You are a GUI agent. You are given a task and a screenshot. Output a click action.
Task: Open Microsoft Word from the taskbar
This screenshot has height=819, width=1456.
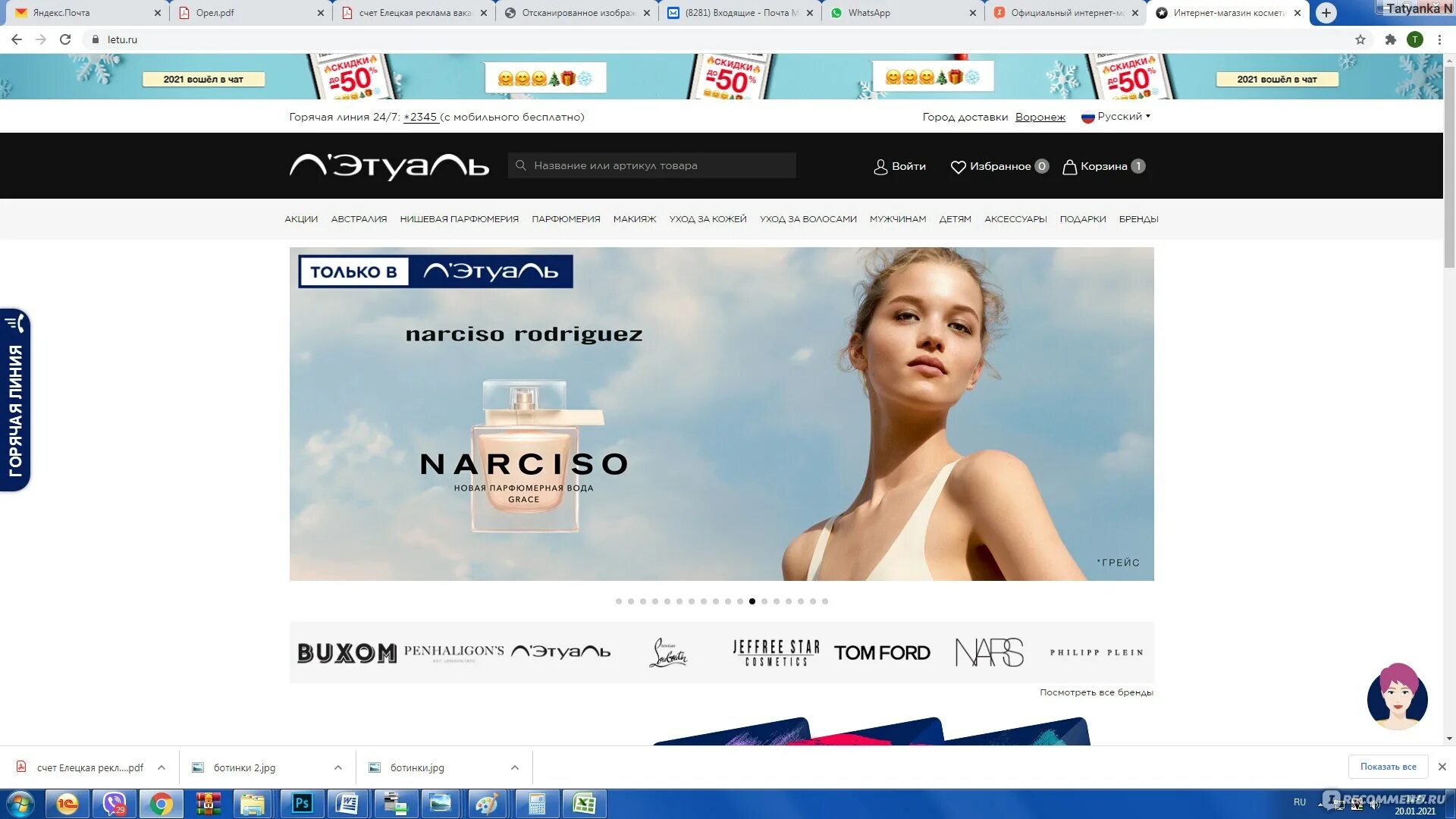point(348,804)
